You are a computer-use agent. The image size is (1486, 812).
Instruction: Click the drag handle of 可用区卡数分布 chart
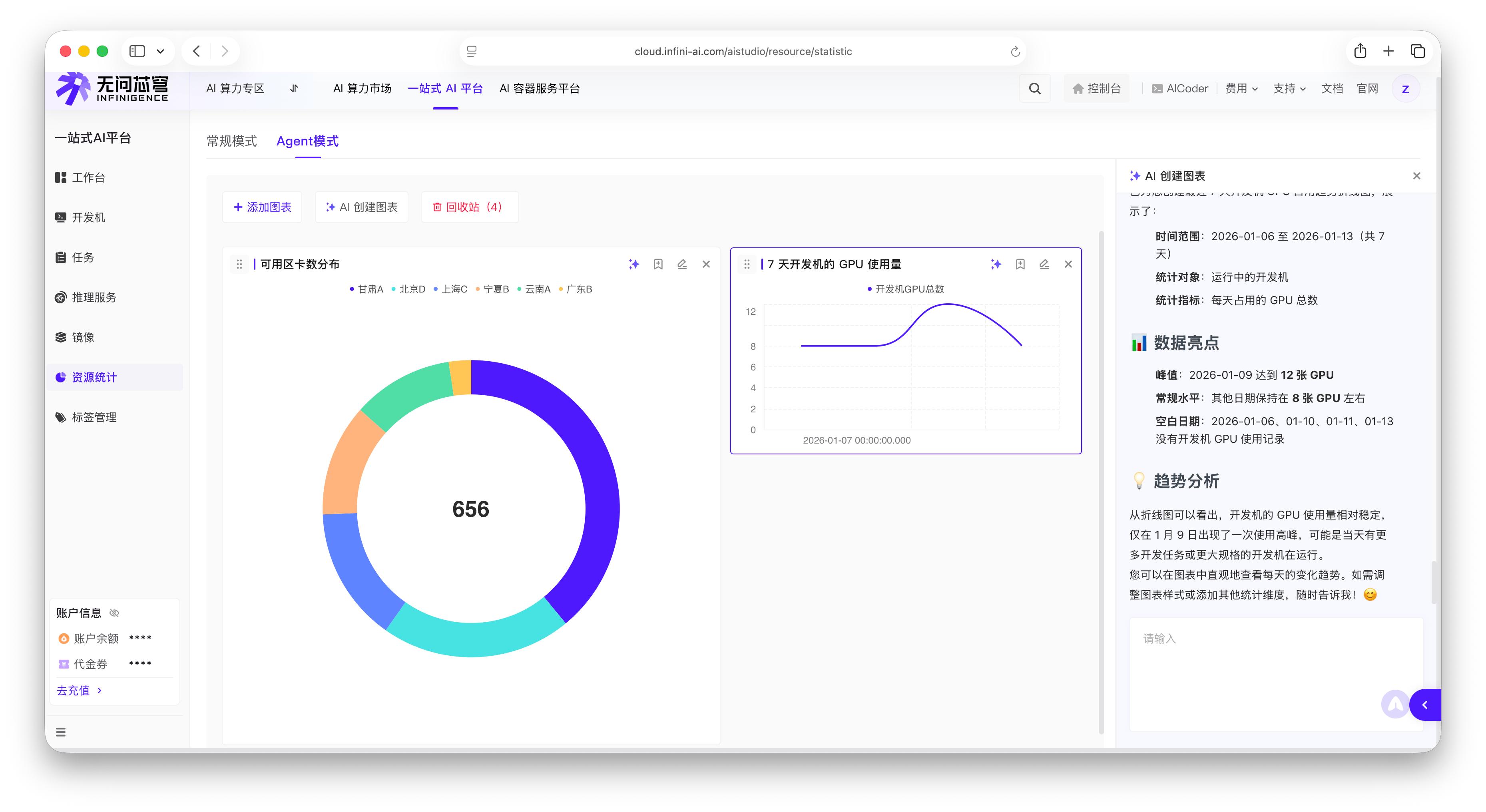coord(239,264)
